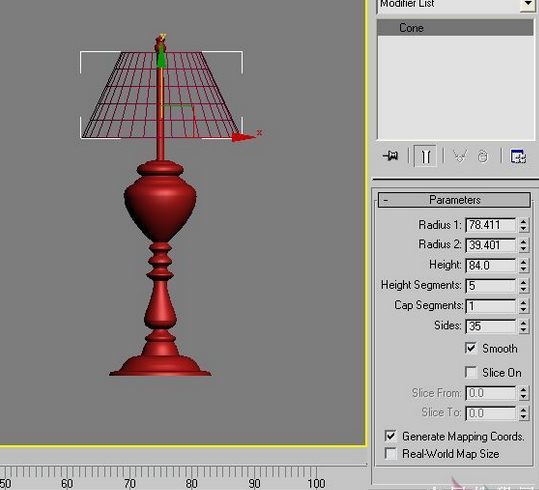The image size is (539, 490).
Task: Click Make Unique icon
Action: [460, 156]
